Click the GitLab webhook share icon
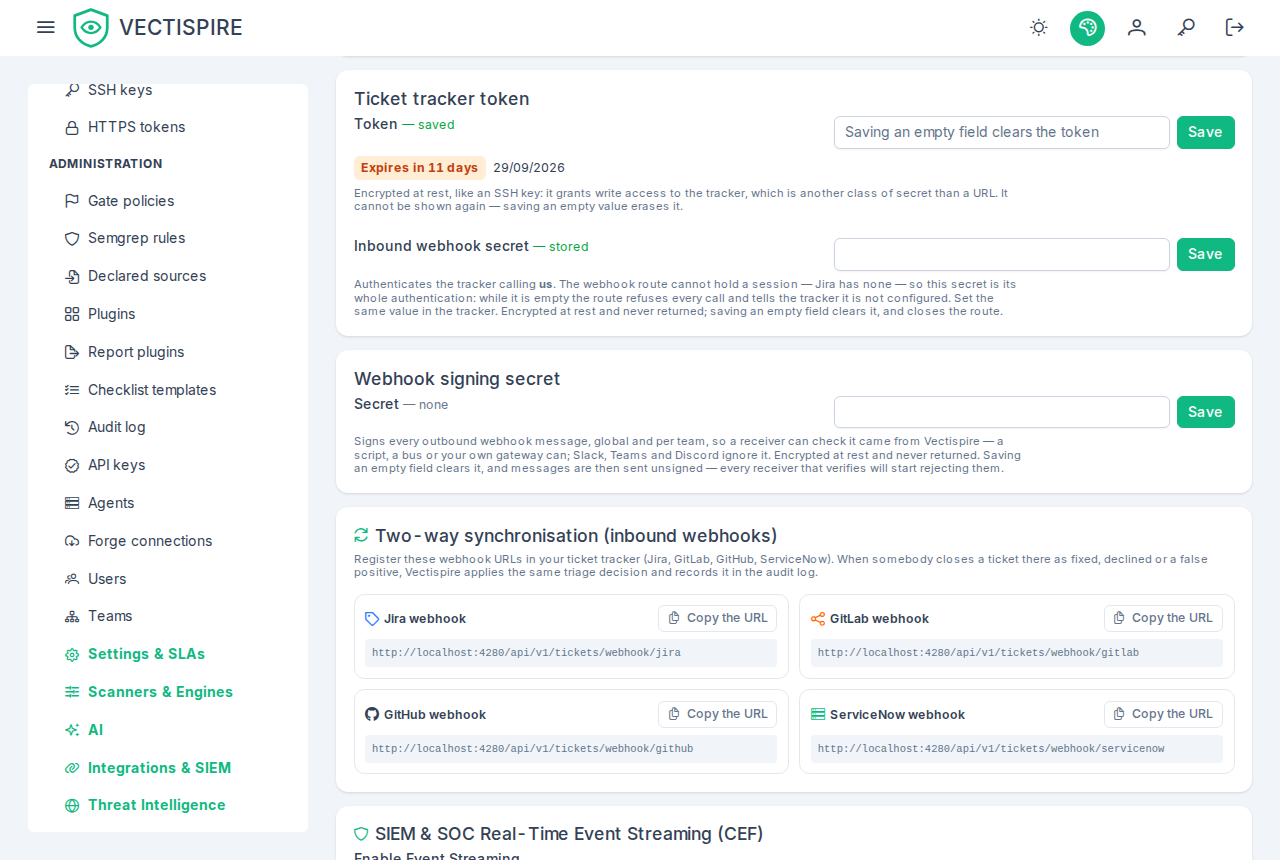 [818, 619]
